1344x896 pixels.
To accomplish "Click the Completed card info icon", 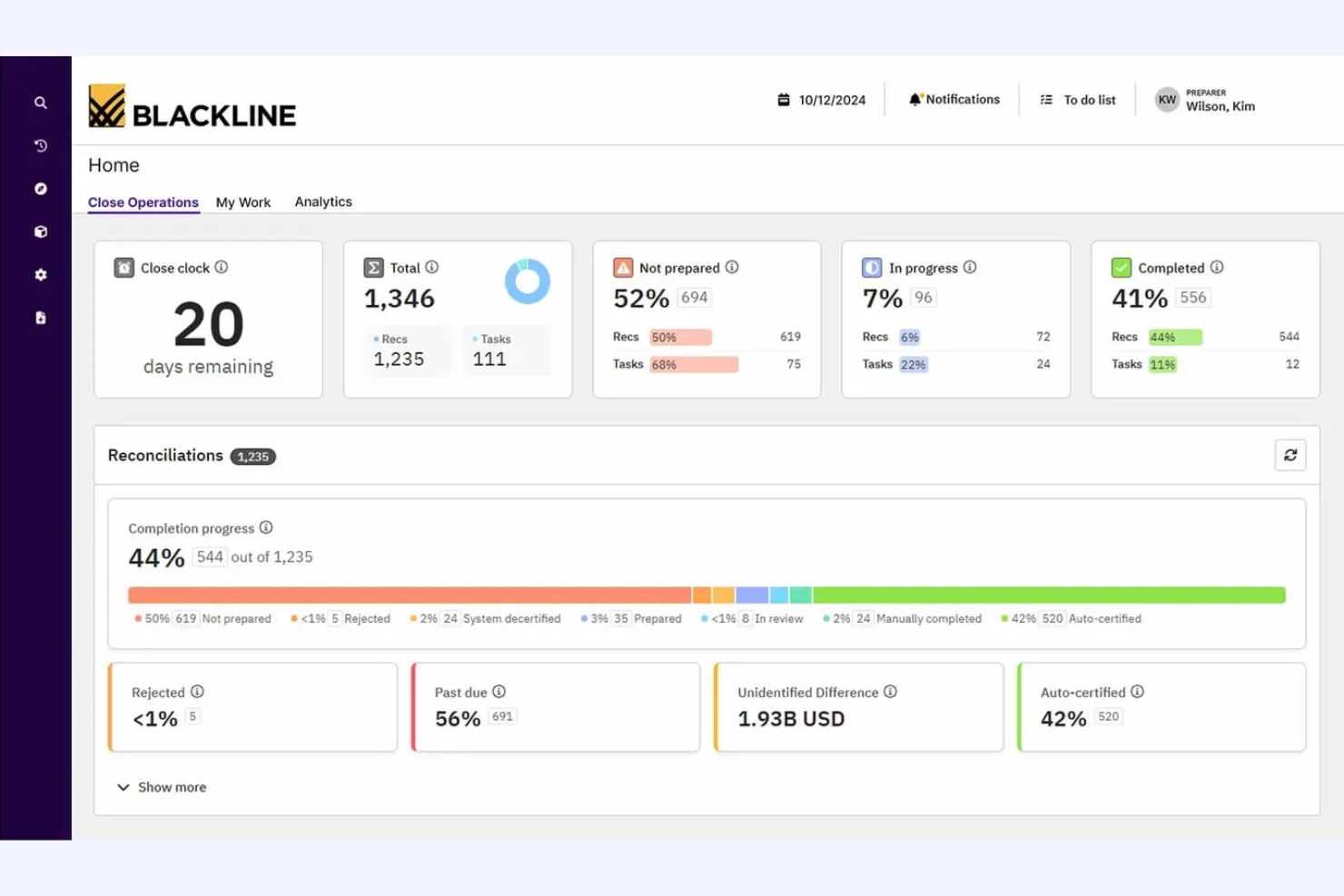I will point(1216,267).
